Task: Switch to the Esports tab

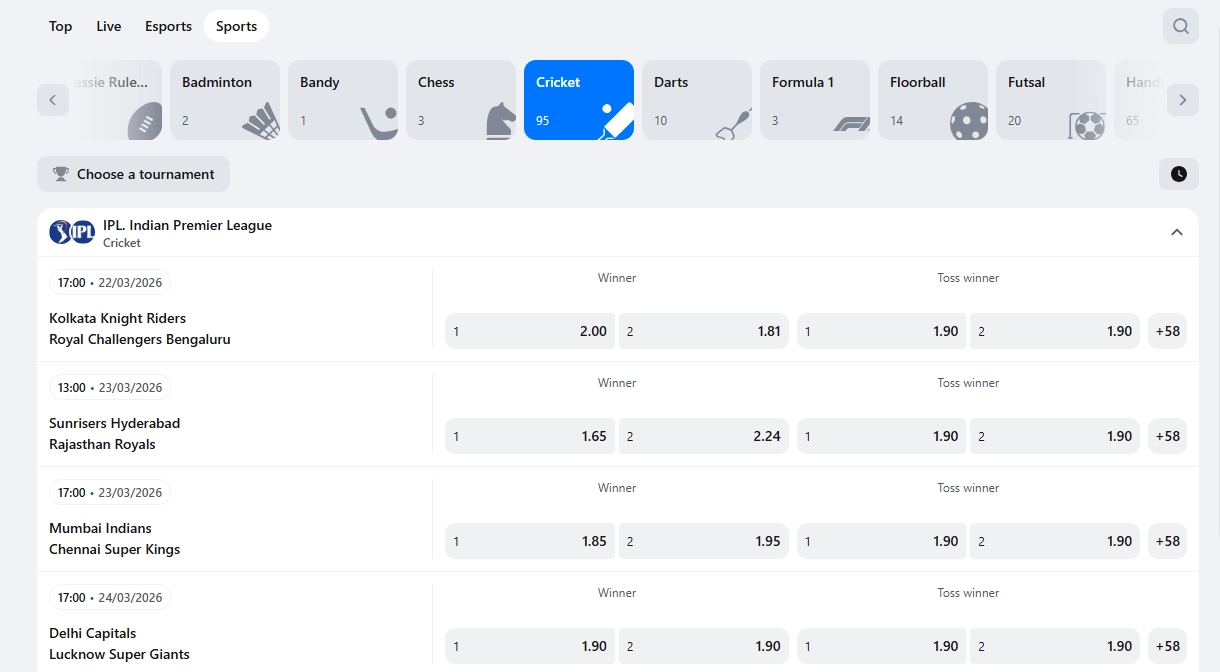Action: pos(168,26)
